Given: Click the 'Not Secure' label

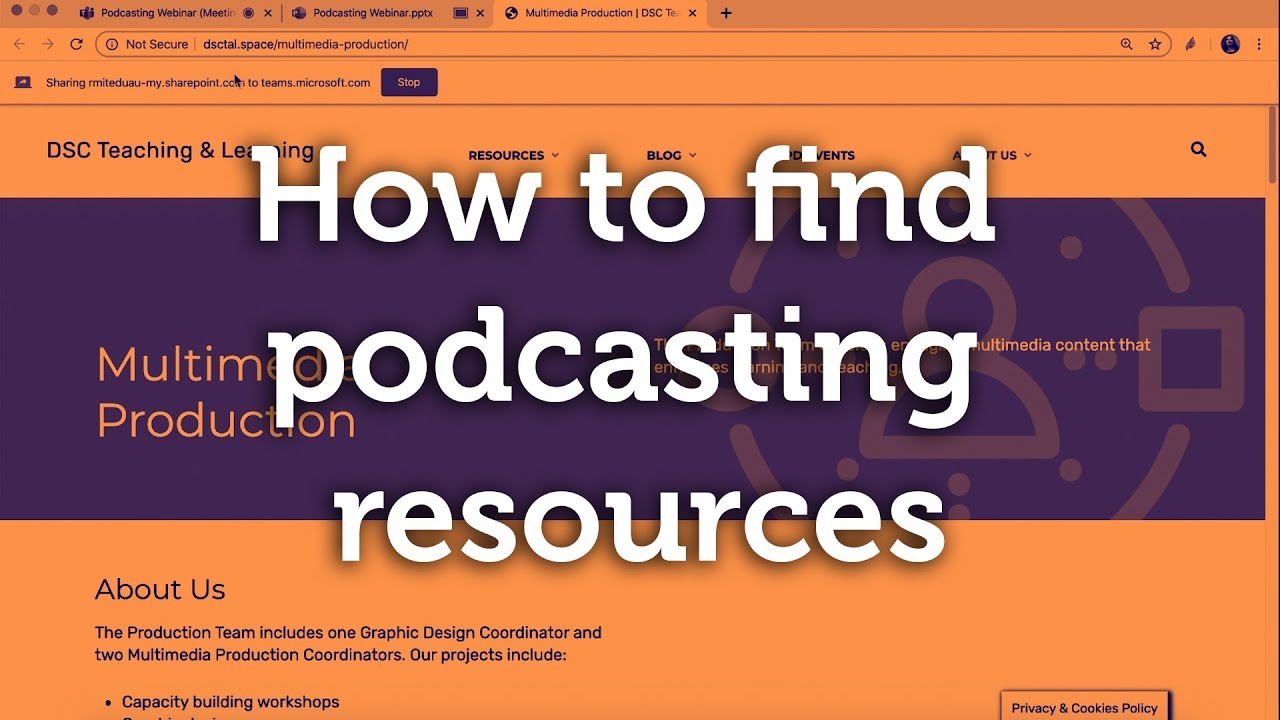Looking at the screenshot, I should pyautogui.click(x=157, y=44).
